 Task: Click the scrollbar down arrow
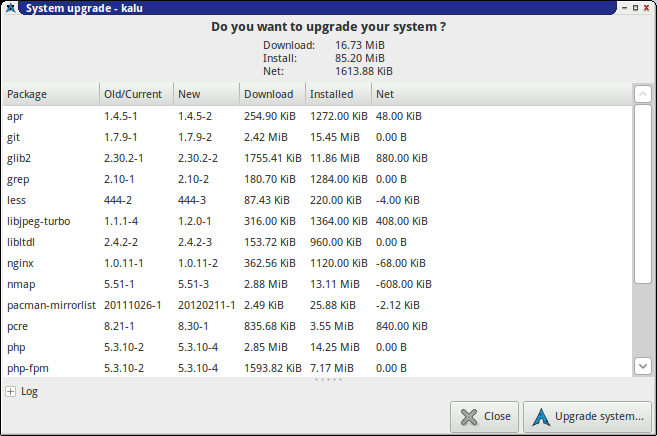[643, 366]
